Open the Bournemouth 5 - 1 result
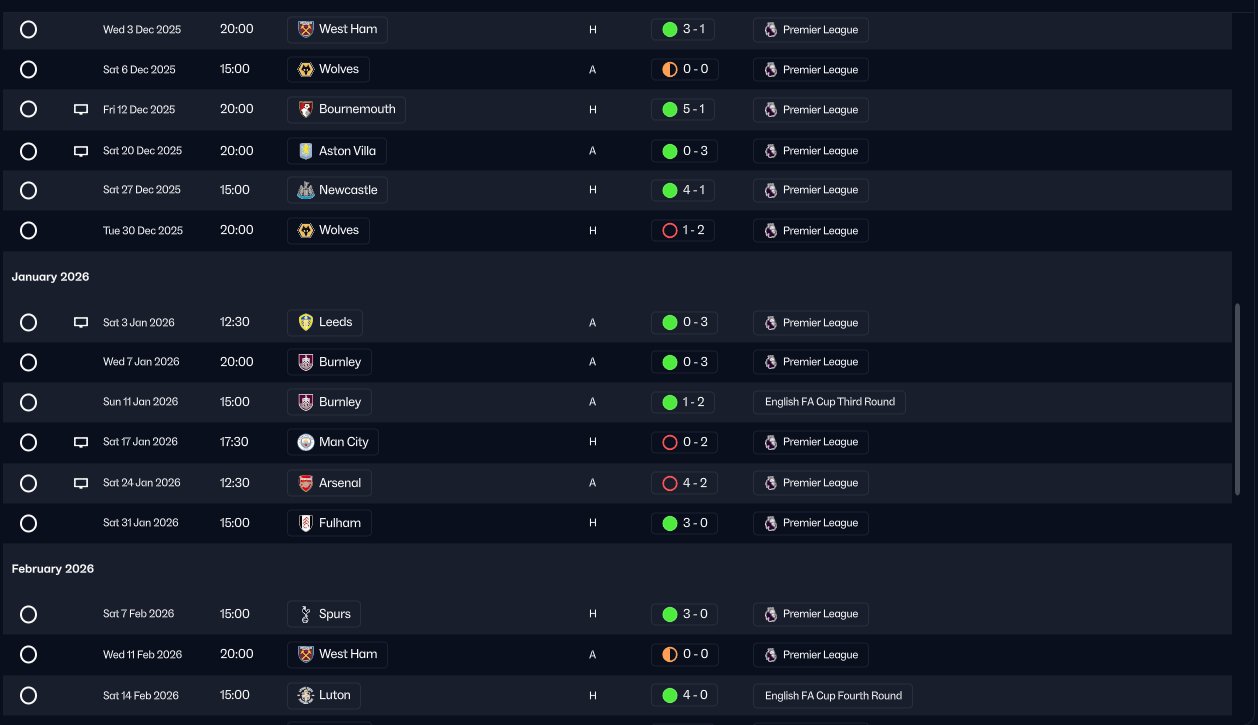The image size is (1258, 725). [683, 109]
